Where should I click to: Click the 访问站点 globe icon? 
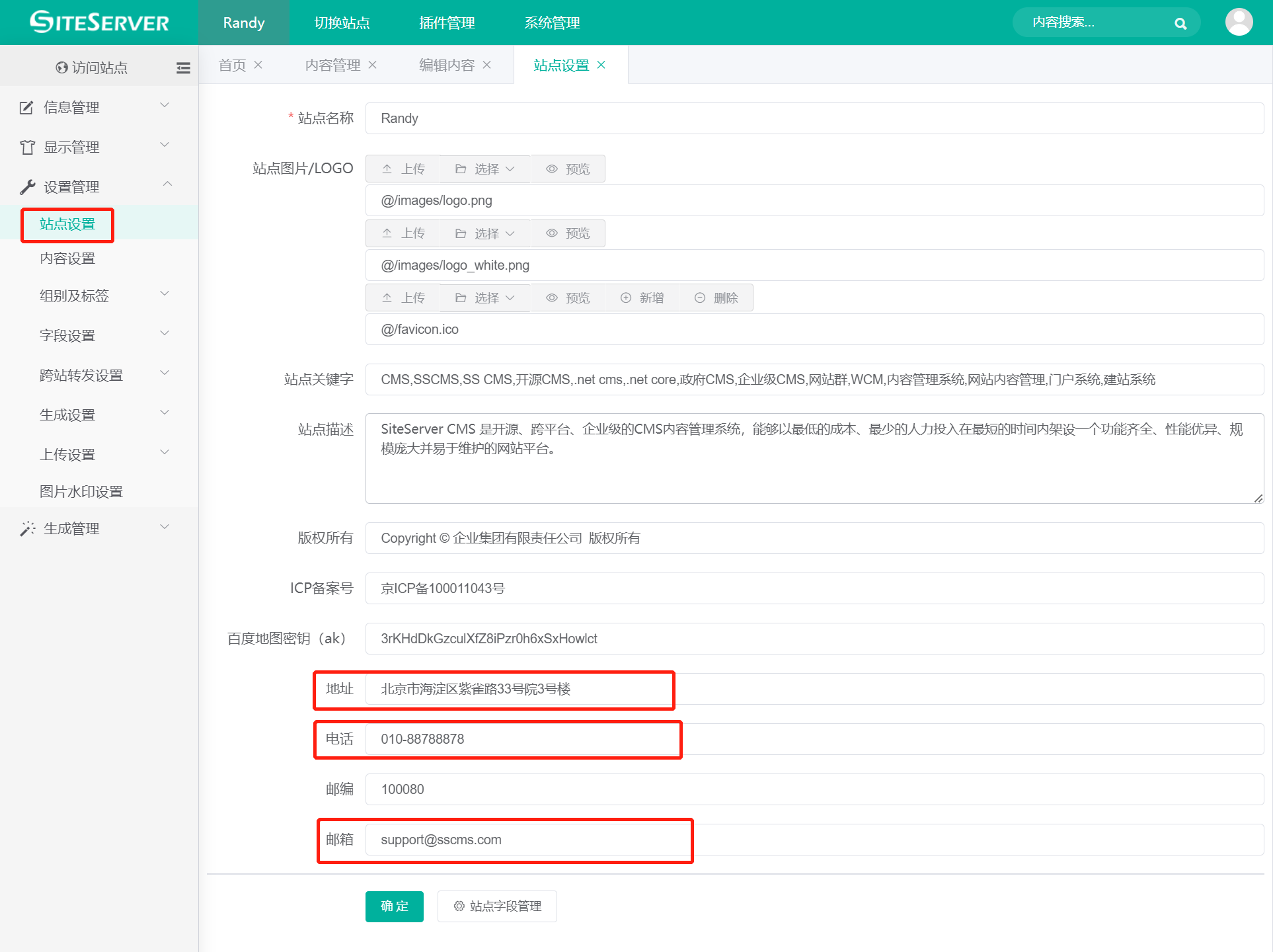(x=62, y=67)
